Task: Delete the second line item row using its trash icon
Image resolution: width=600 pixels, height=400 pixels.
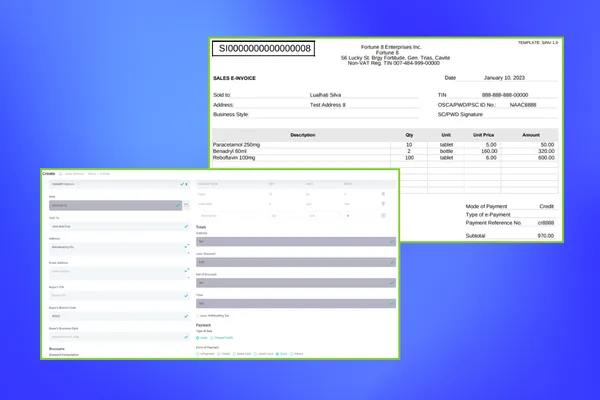Action: [383, 204]
